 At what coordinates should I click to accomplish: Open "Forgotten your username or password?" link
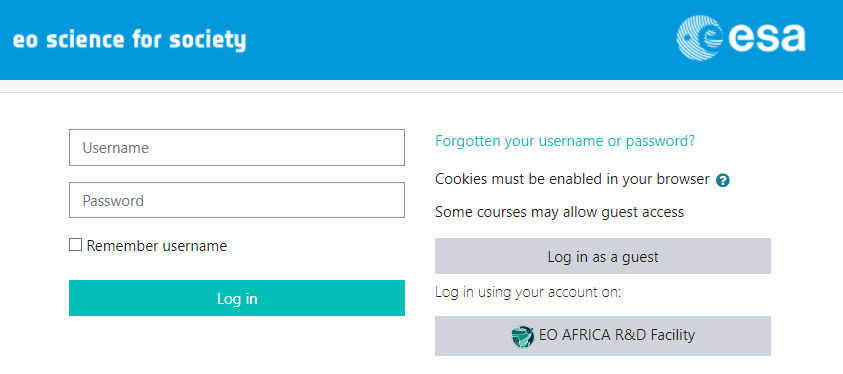565,141
